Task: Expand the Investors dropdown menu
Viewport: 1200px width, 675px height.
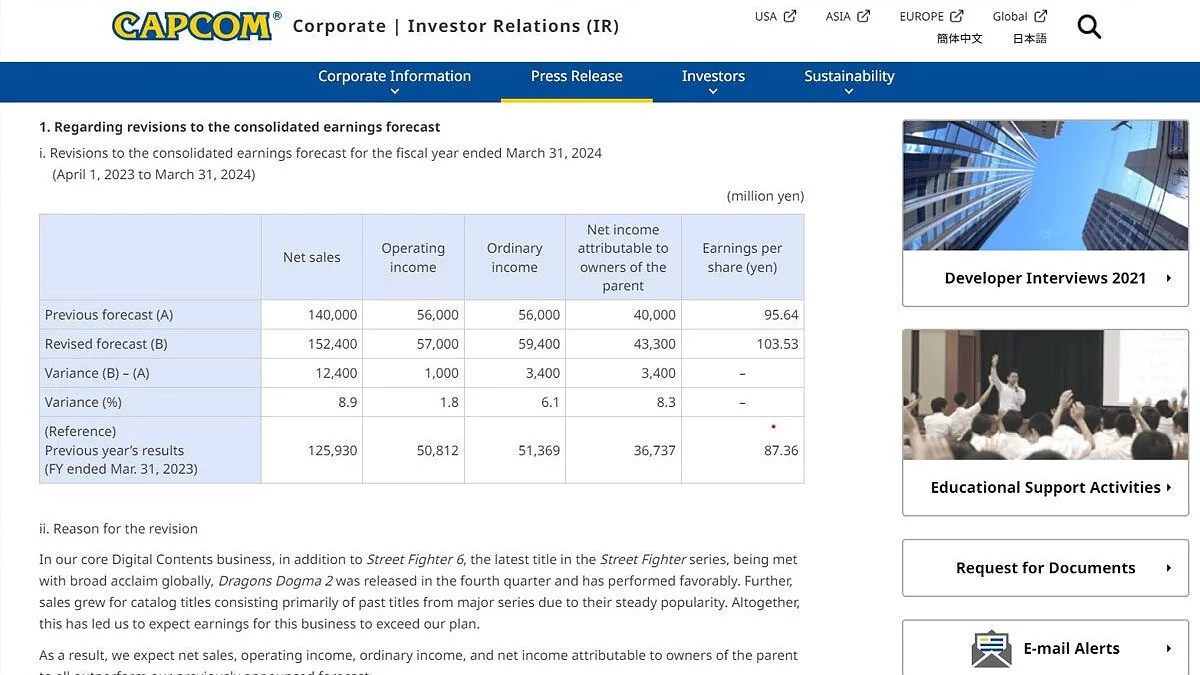Action: tap(713, 91)
